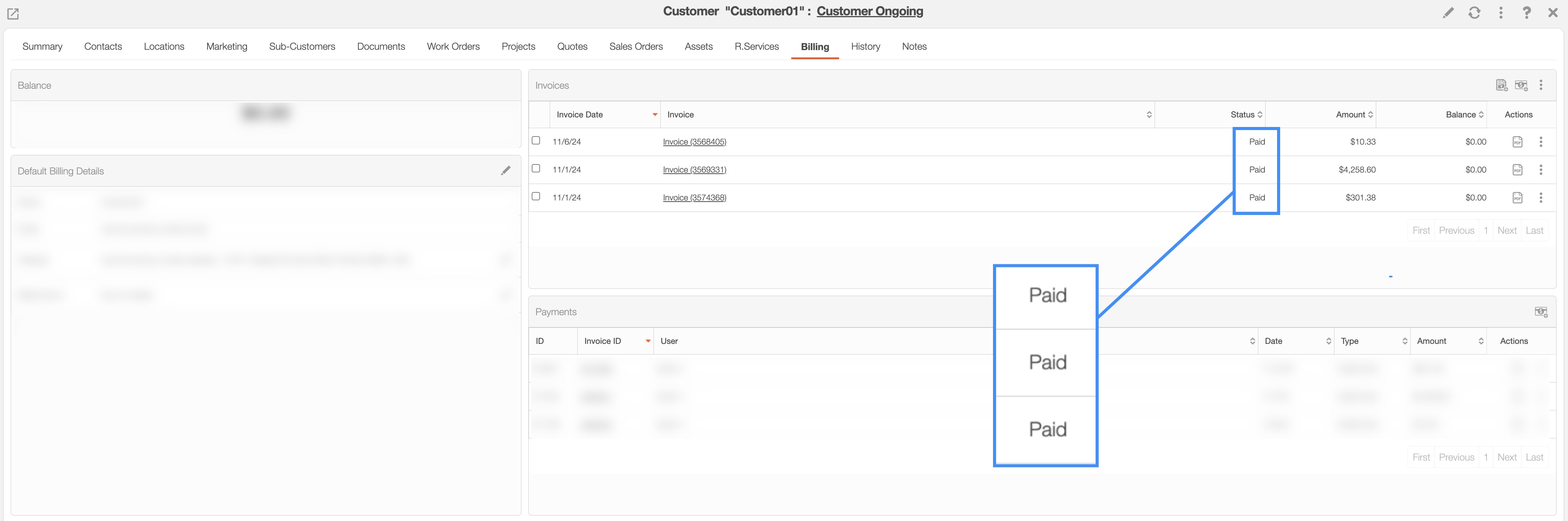
Task: Select checkbox for invoice 3569331
Action: pyautogui.click(x=536, y=168)
